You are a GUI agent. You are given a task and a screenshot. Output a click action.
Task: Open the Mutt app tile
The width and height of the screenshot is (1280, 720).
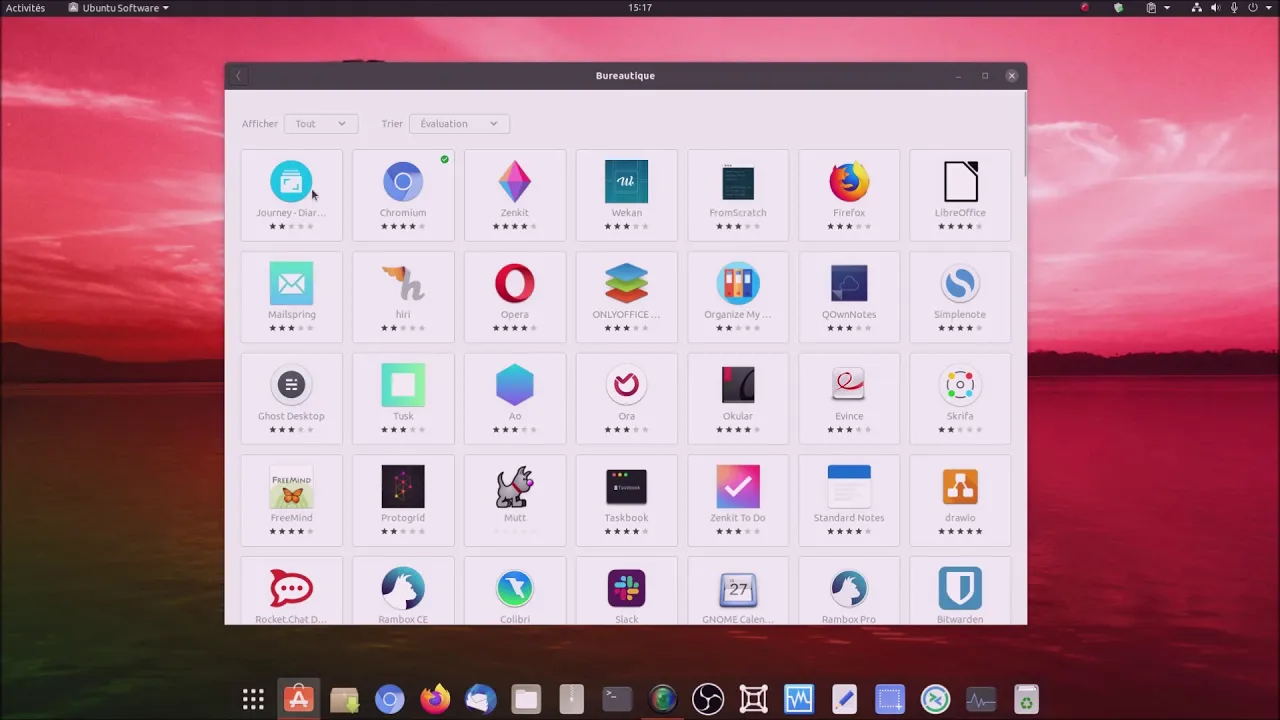pyautogui.click(x=515, y=500)
